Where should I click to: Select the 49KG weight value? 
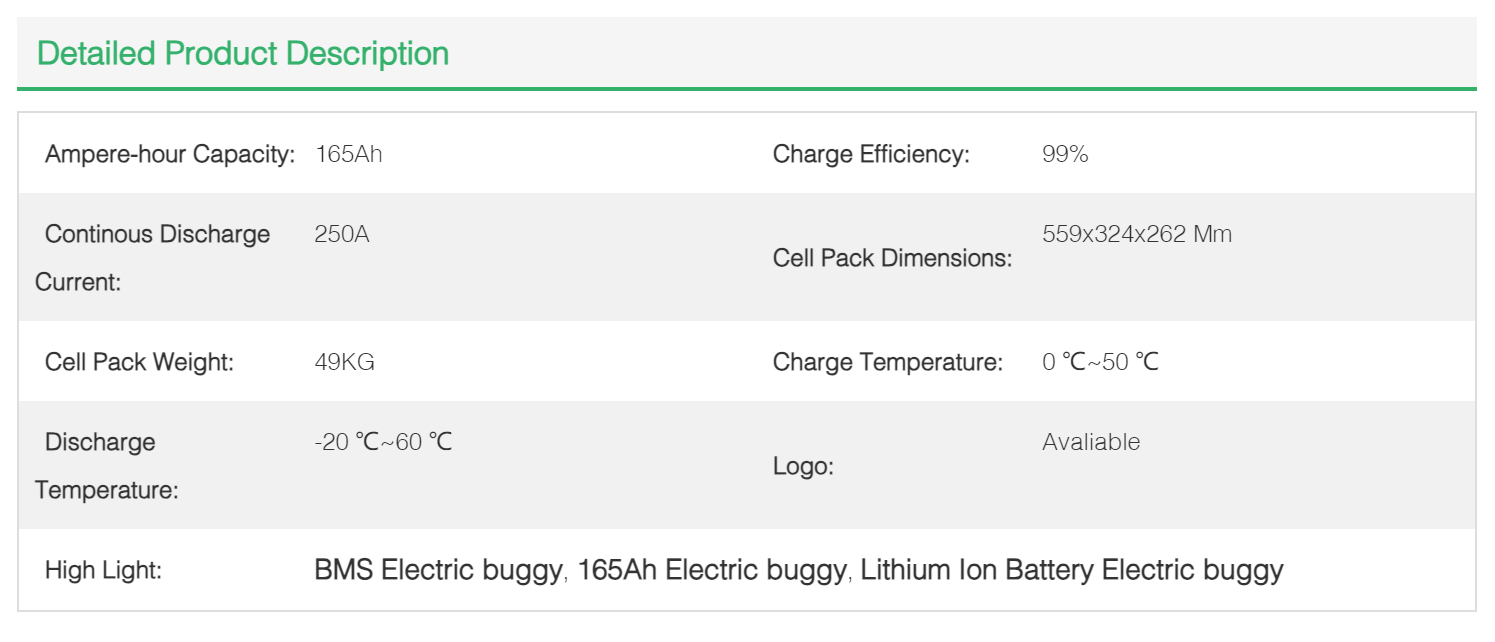[x=344, y=362]
